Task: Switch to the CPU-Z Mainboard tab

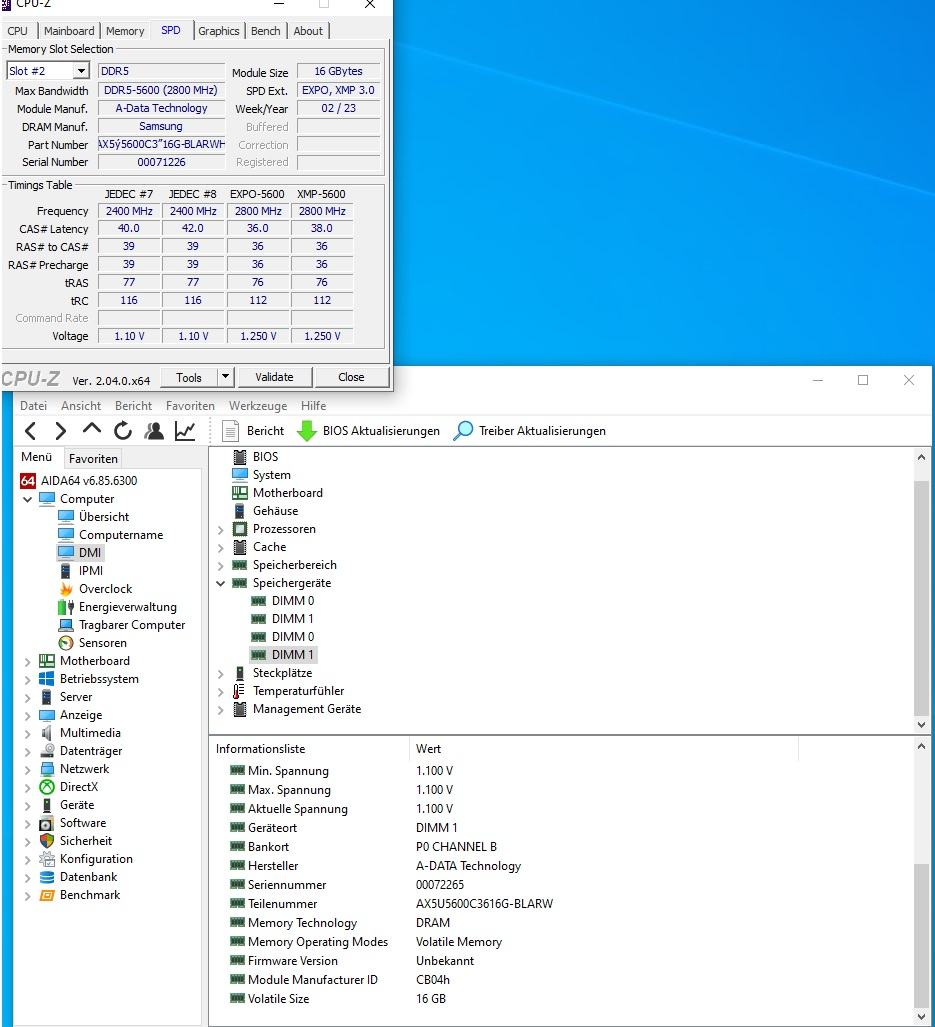Action: (69, 31)
